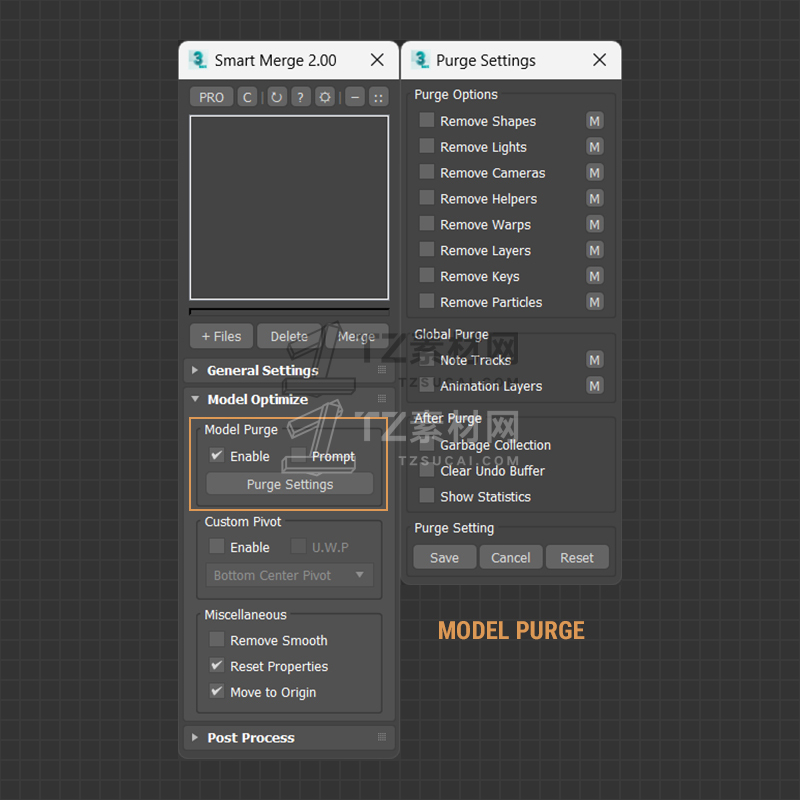The width and height of the screenshot is (800, 800).
Task: Cancel the purge settings dialog
Action: (x=511, y=557)
